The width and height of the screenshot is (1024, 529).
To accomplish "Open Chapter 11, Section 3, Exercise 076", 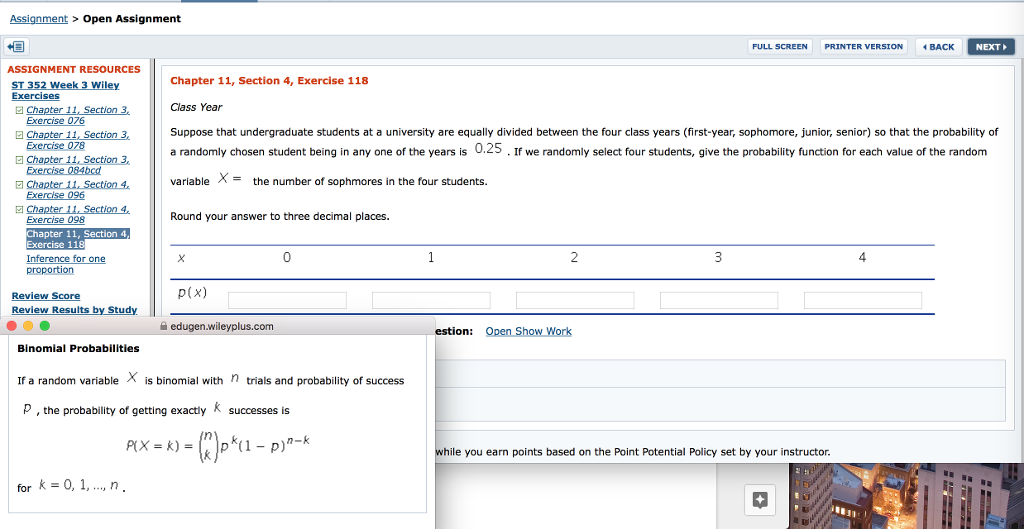I will (78, 115).
